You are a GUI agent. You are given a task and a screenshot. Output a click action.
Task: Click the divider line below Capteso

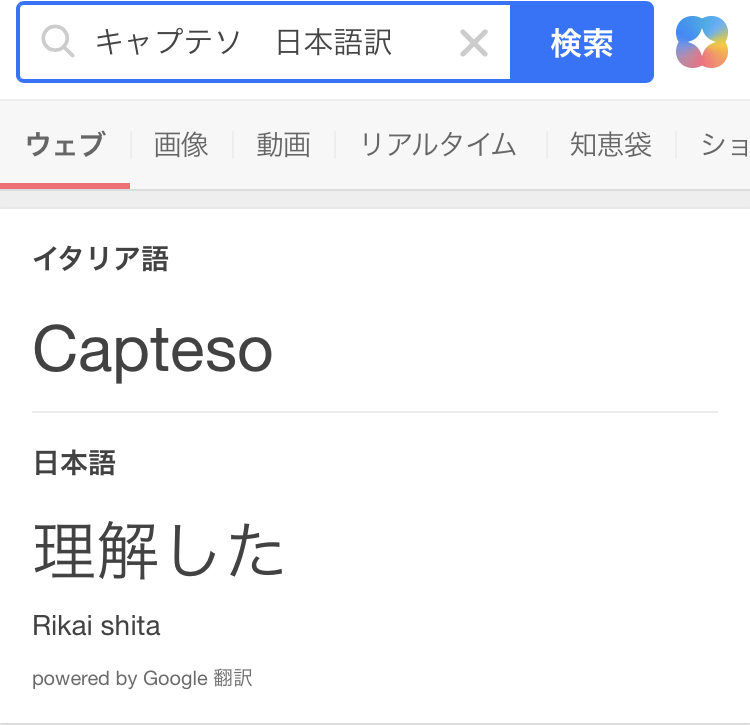[x=375, y=412]
